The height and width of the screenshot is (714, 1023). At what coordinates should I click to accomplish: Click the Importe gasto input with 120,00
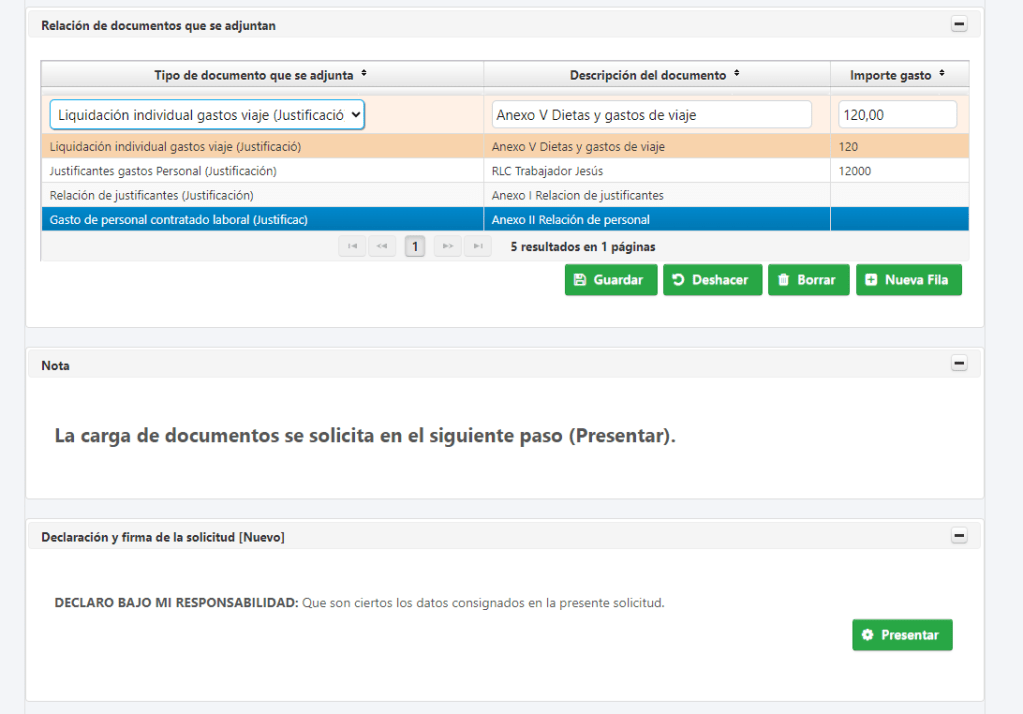click(x=897, y=115)
